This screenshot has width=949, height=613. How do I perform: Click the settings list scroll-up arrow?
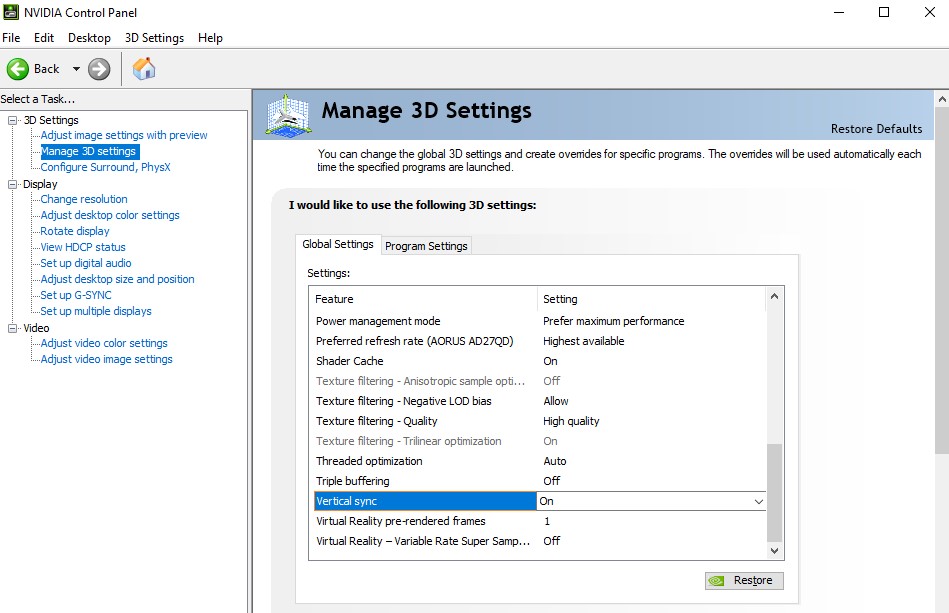coord(774,297)
